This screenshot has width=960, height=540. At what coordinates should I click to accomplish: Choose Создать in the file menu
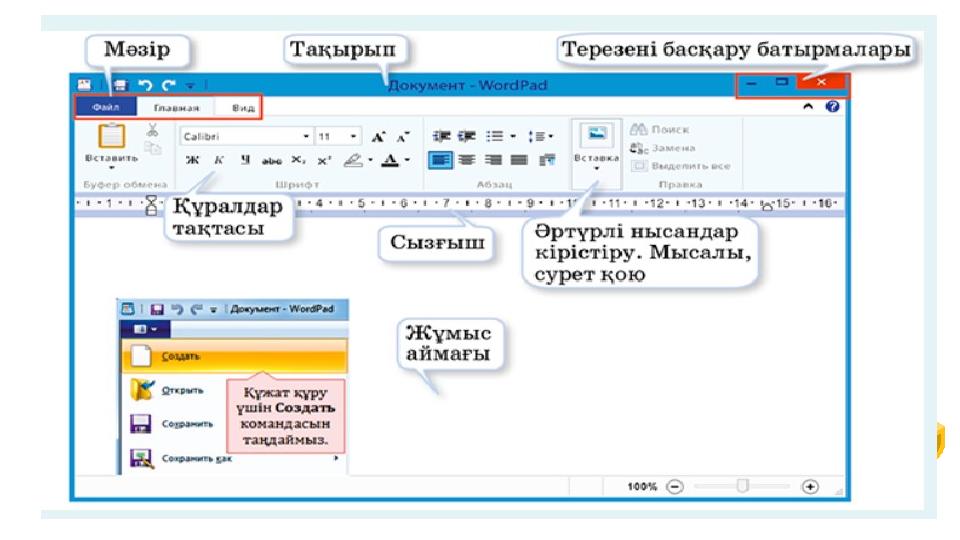coord(234,356)
